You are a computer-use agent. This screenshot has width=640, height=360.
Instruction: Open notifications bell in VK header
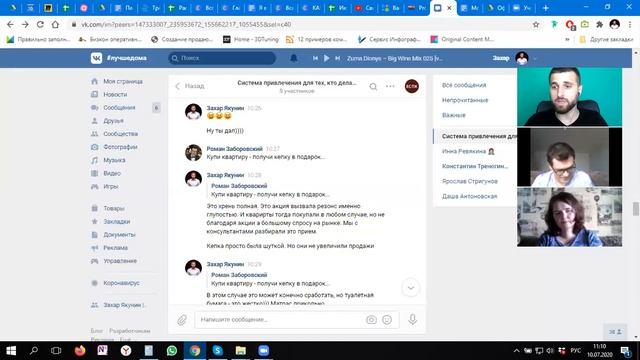click(293, 58)
